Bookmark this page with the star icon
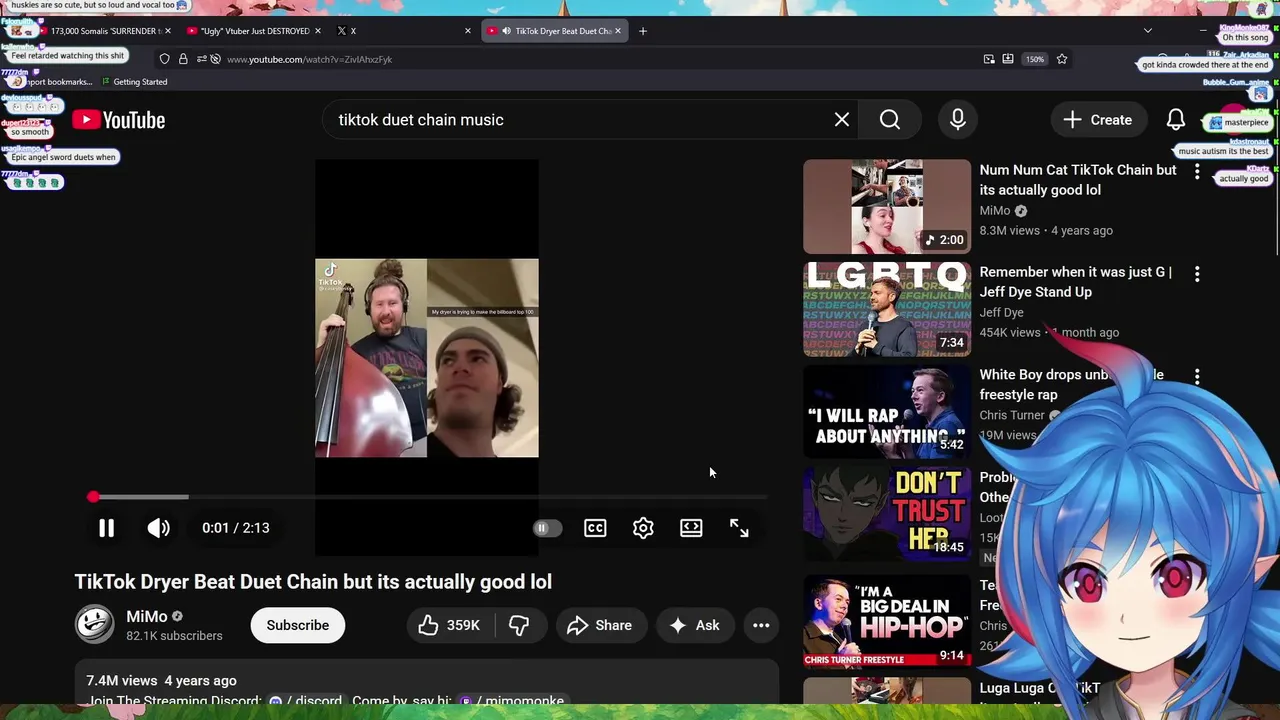This screenshot has height=720, width=1280. pos(1062,59)
